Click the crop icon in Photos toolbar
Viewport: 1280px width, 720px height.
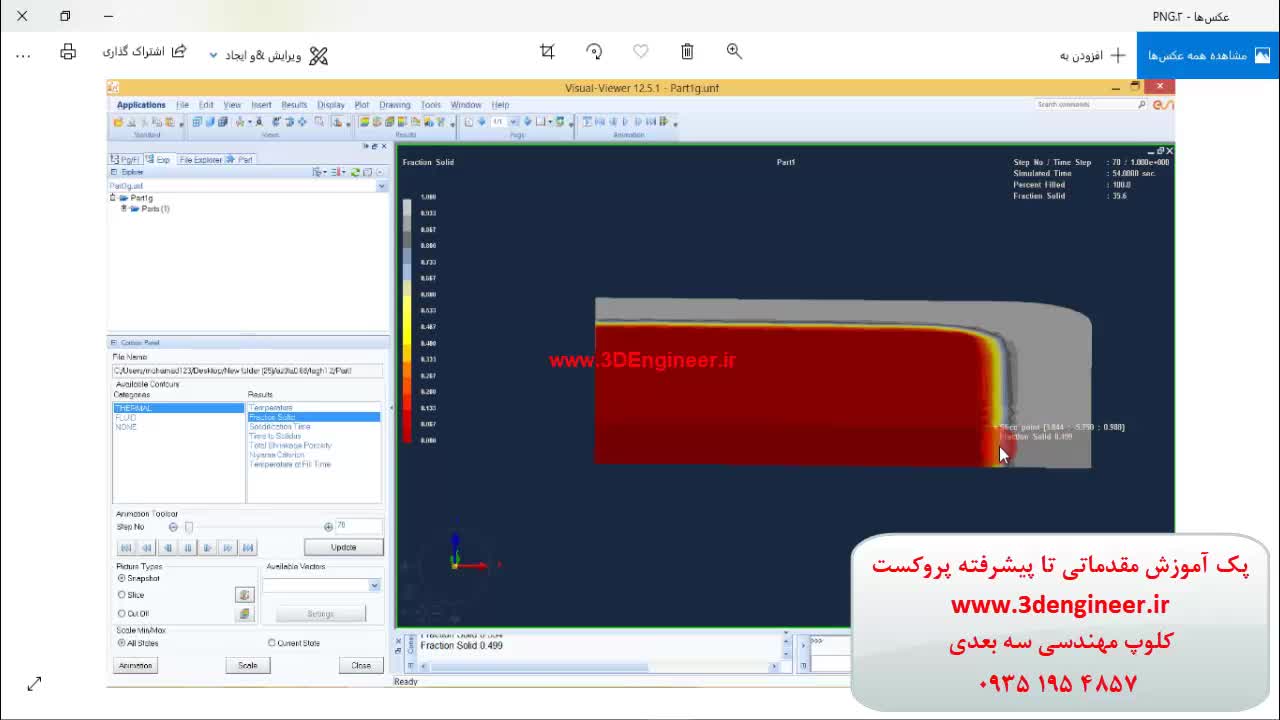[x=547, y=52]
